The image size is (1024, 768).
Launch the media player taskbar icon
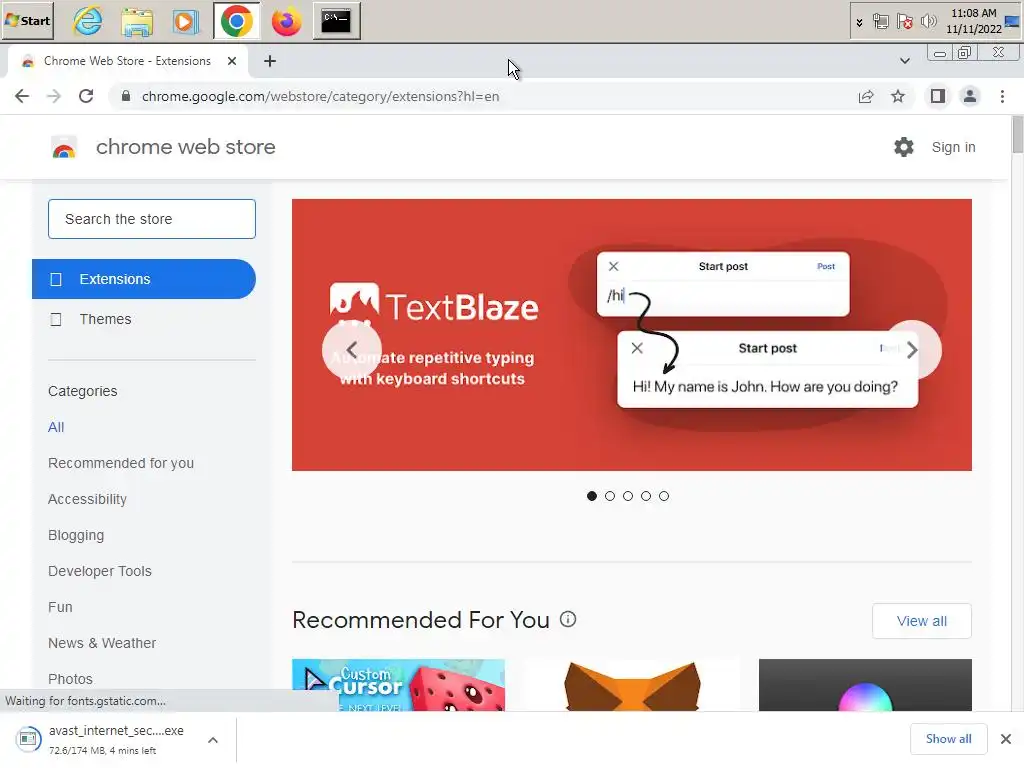186,21
